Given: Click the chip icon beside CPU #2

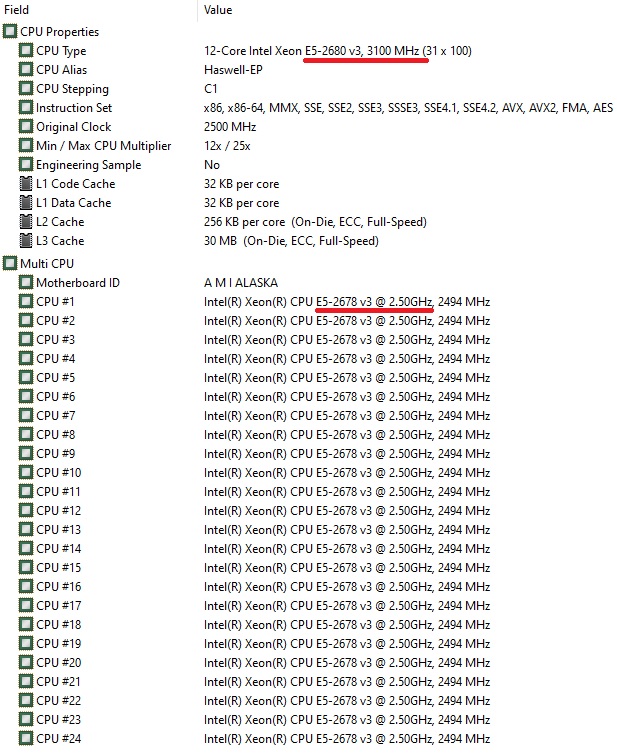Looking at the screenshot, I should (x=26, y=320).
